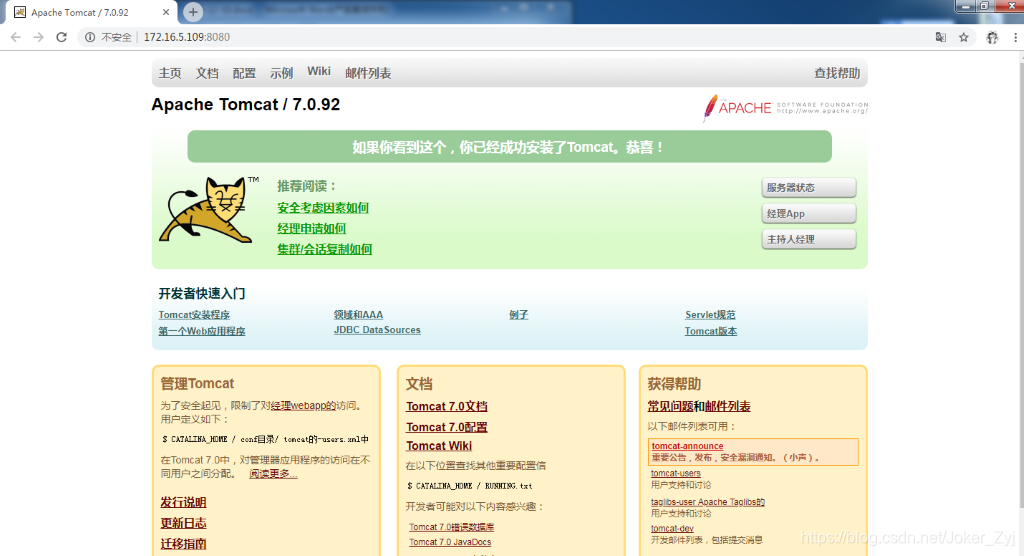1024x556 pixels.
Task: Open the 更新日志 link
Action: (184, 523)
